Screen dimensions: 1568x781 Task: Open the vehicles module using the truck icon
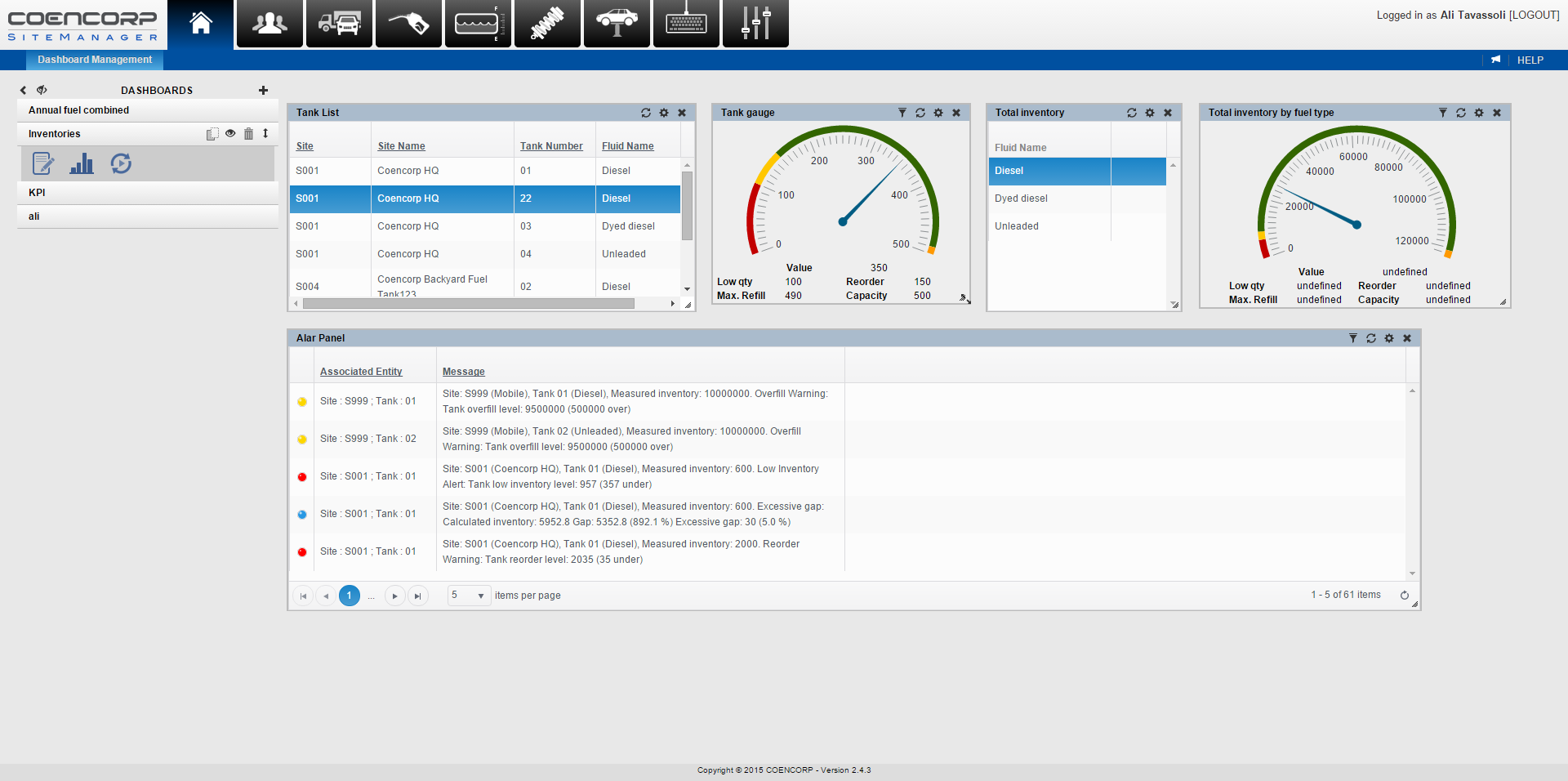339,24
